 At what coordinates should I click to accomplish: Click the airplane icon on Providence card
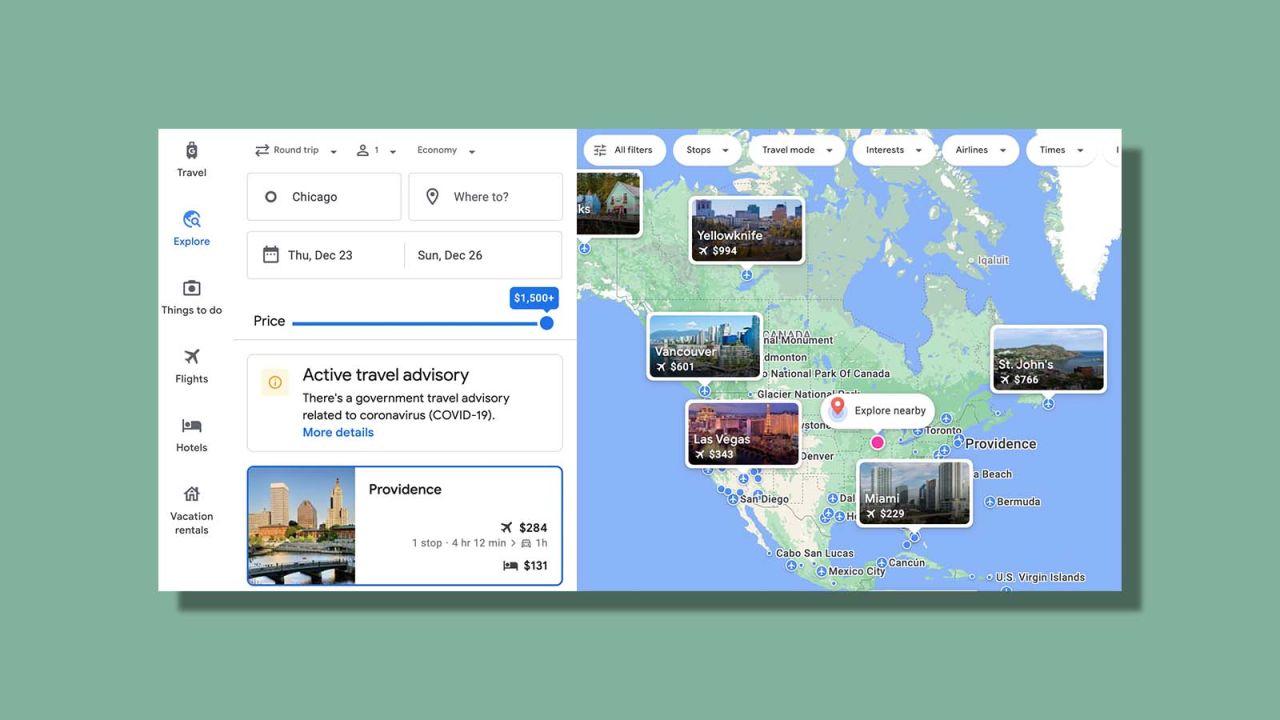[x=507, y=527]
